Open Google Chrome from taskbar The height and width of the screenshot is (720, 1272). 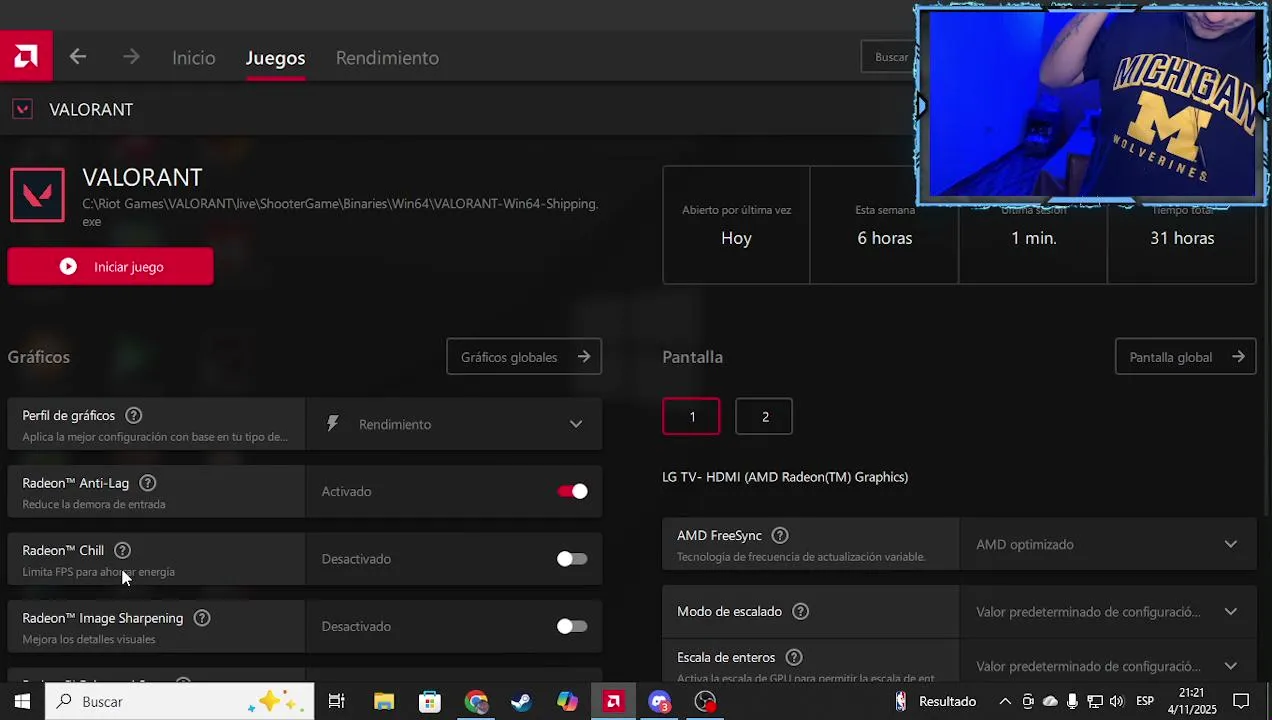476,701
